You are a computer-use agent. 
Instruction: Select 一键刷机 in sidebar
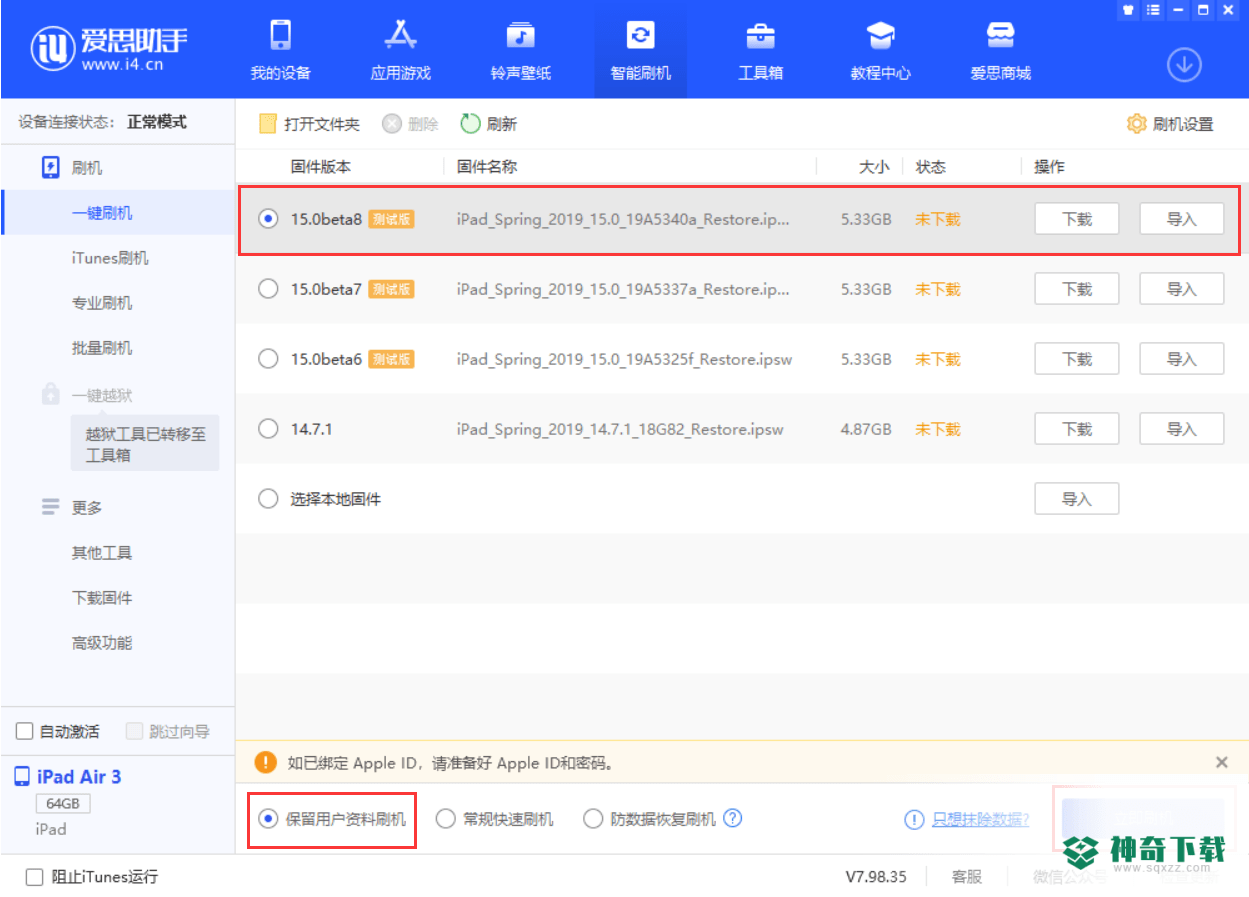[x=118, y=213]
